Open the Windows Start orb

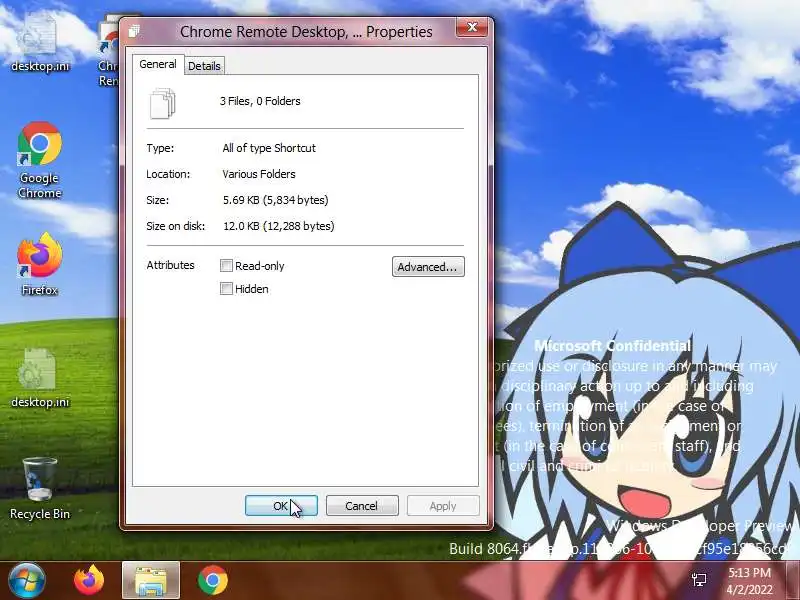click(27, 580)
